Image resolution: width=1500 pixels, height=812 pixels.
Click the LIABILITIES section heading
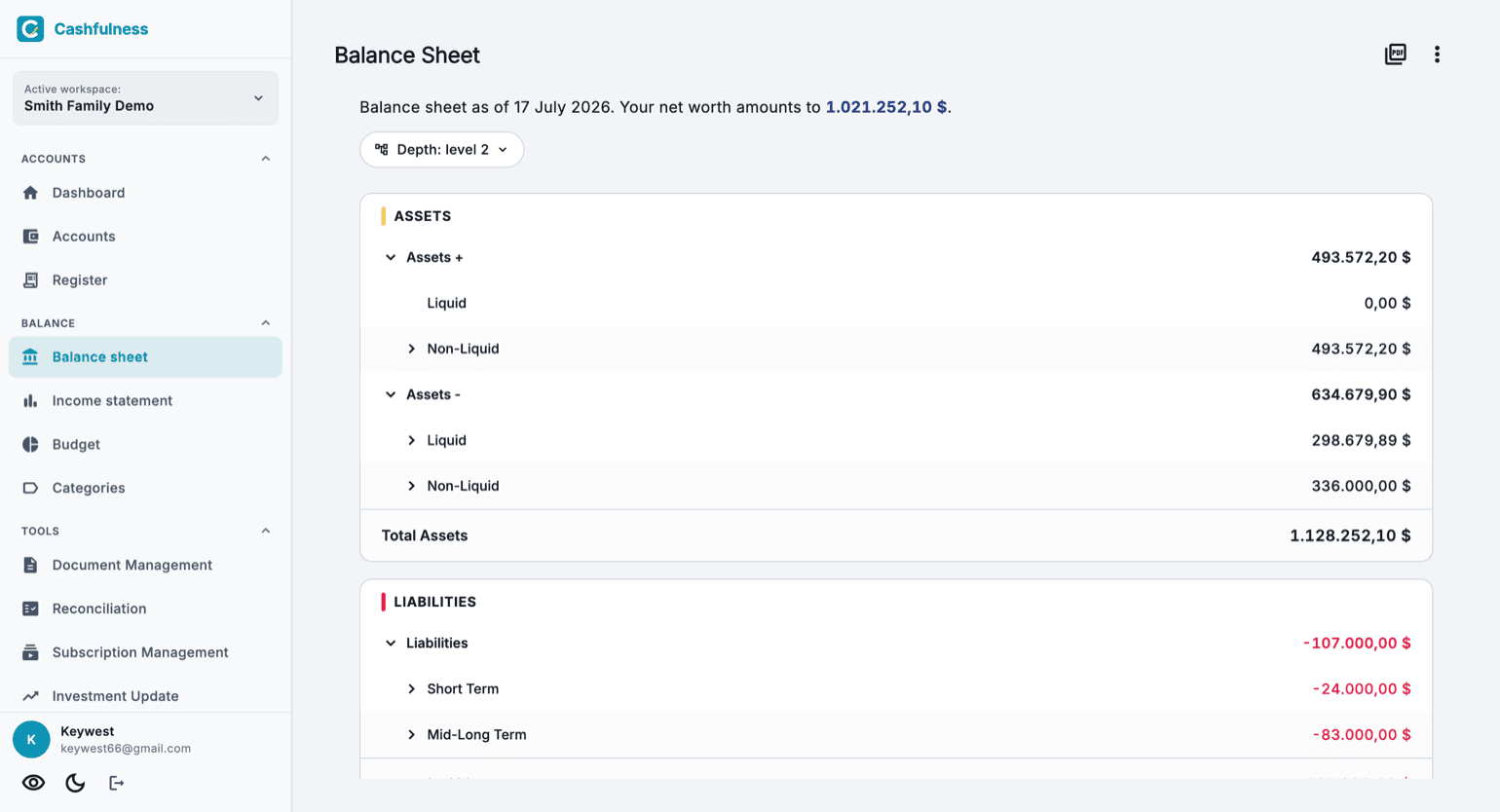click(x=434, y=602)
